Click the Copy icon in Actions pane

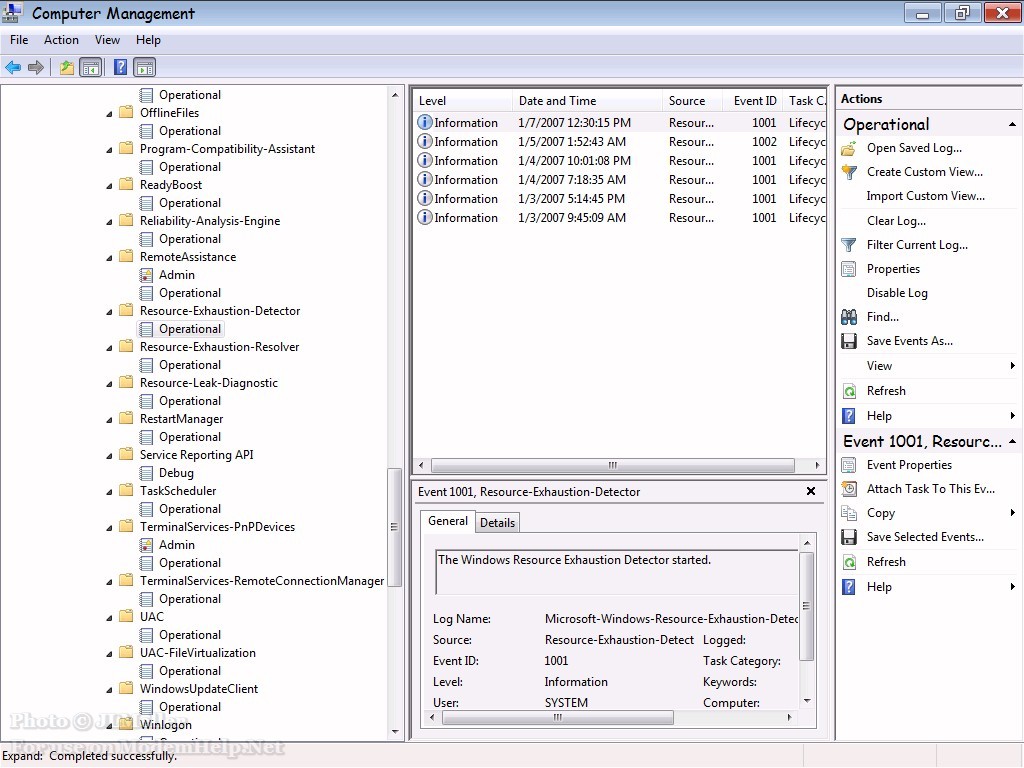pyautogui.click(x=849, y=513)
